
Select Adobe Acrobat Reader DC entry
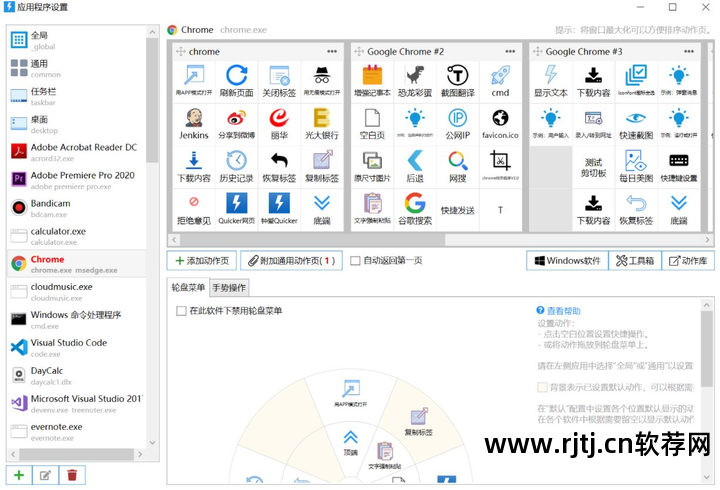tap(77, 152)
